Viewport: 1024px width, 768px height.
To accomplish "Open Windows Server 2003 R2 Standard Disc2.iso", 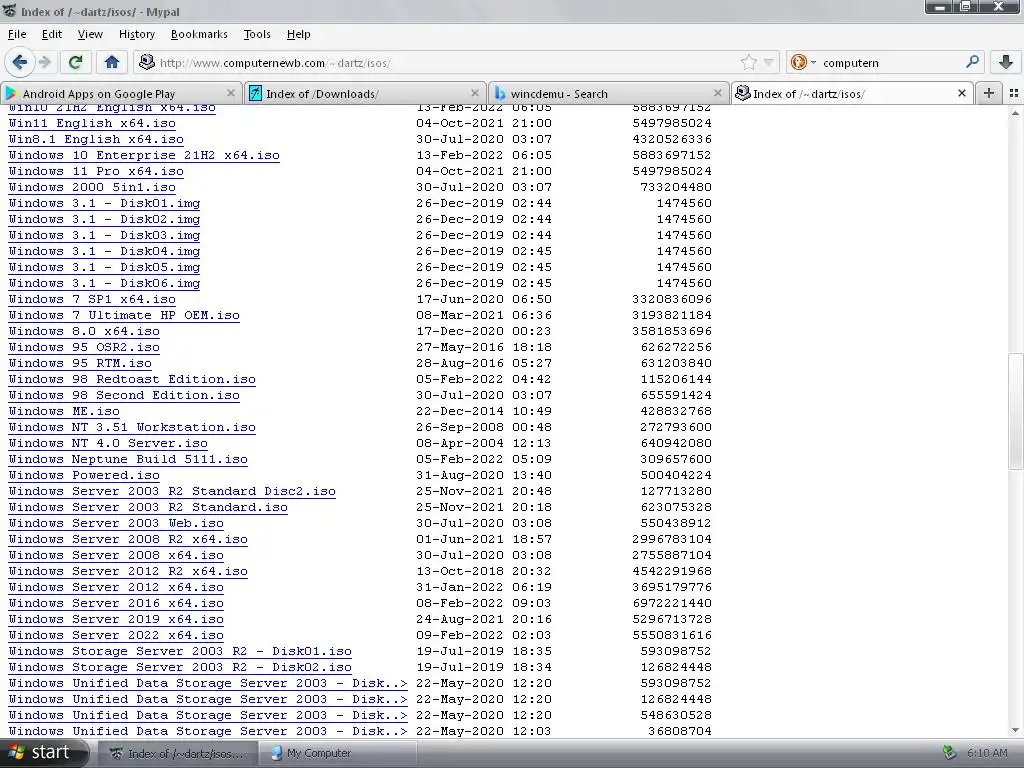I will click(172, 491).
